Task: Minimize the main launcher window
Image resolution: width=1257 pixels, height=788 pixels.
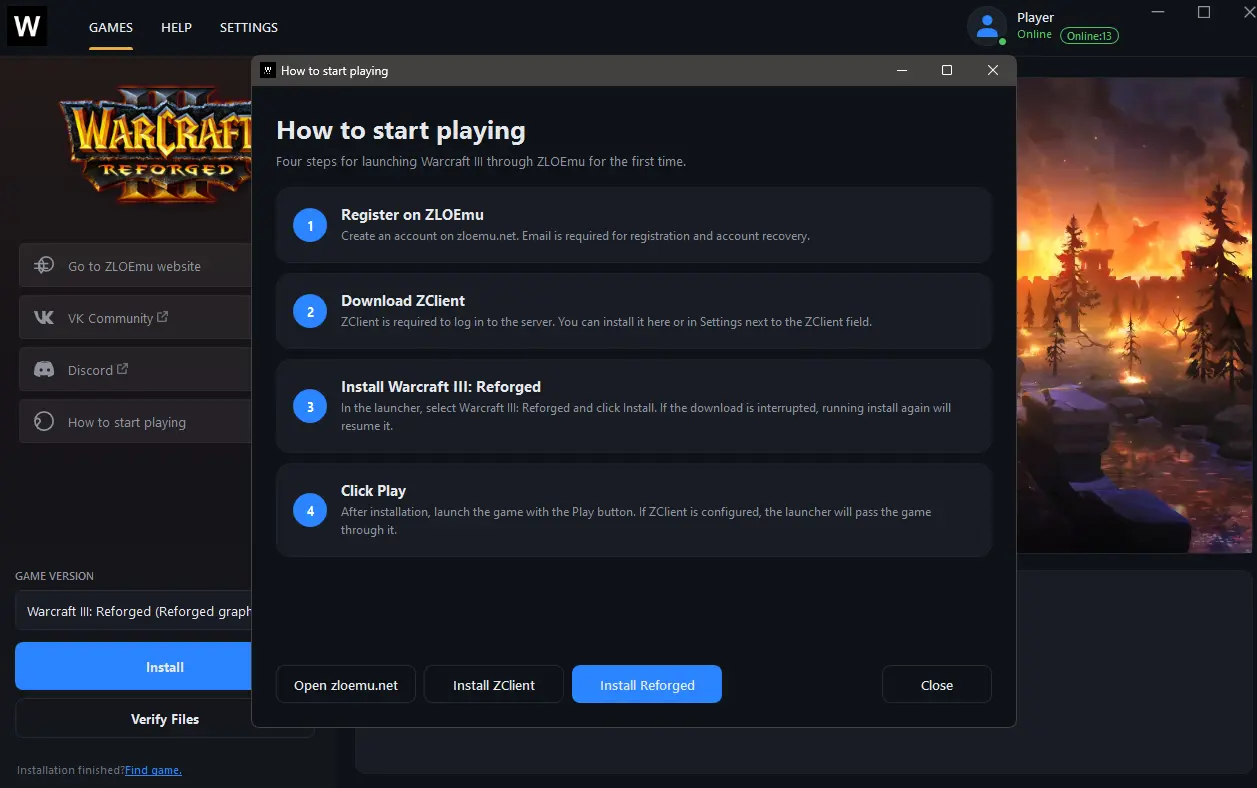Action: pyautogui.click(x=1157, y=13)
